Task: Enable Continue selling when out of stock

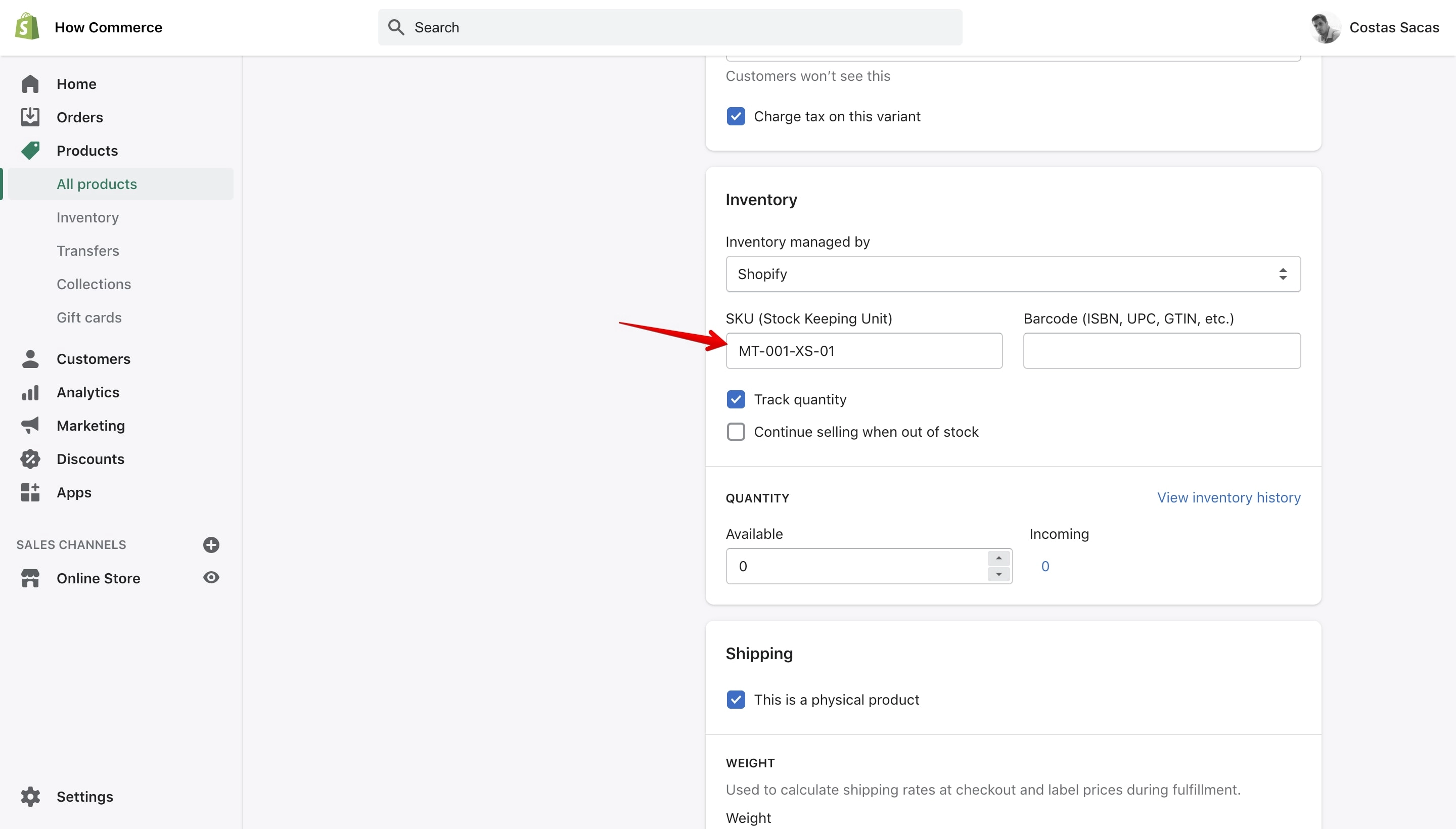Action: pos(736,432)
